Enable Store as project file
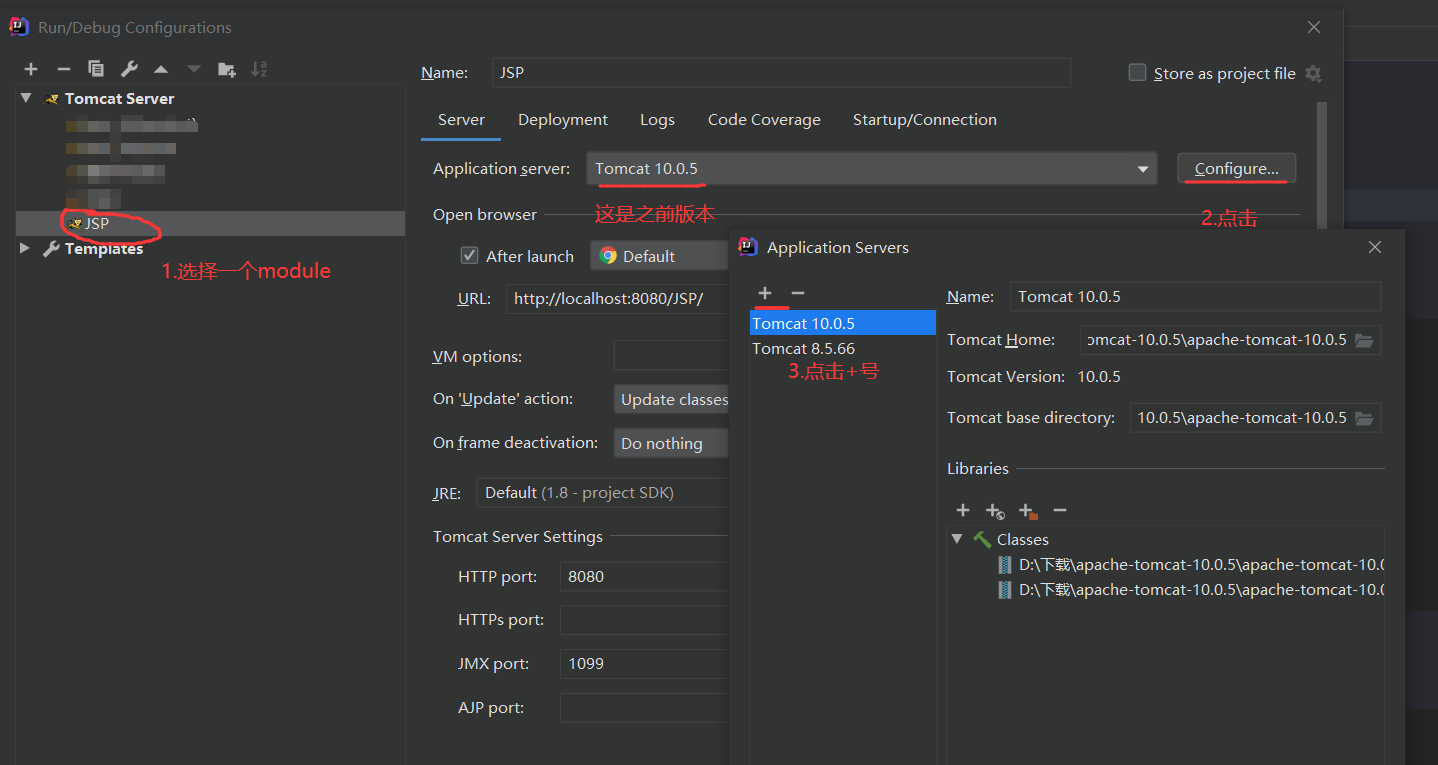The height and width of the screenshot is (765, 1438). click(1137, 72)
